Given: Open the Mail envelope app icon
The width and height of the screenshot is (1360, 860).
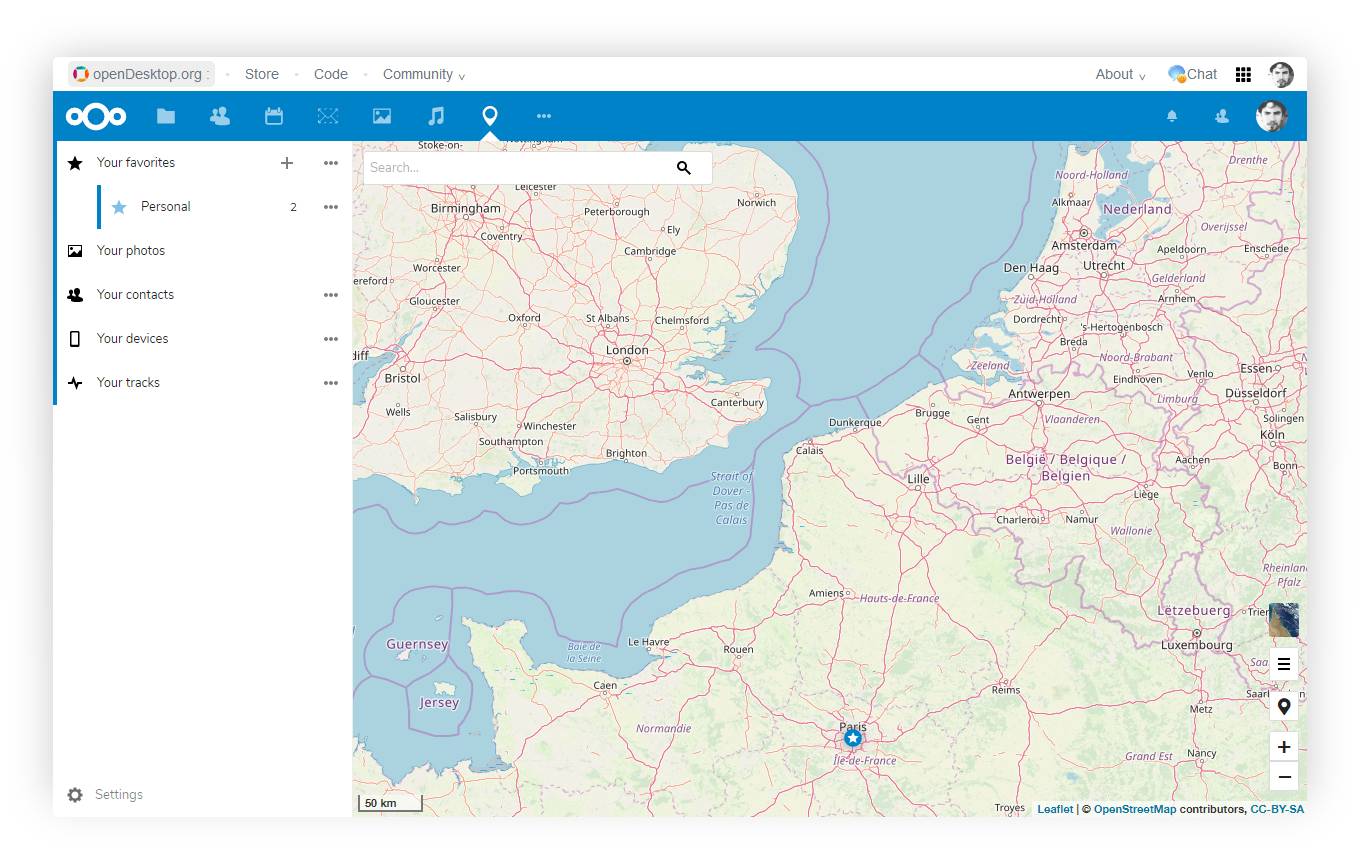Looking at the screenshot, I should 328,116.
